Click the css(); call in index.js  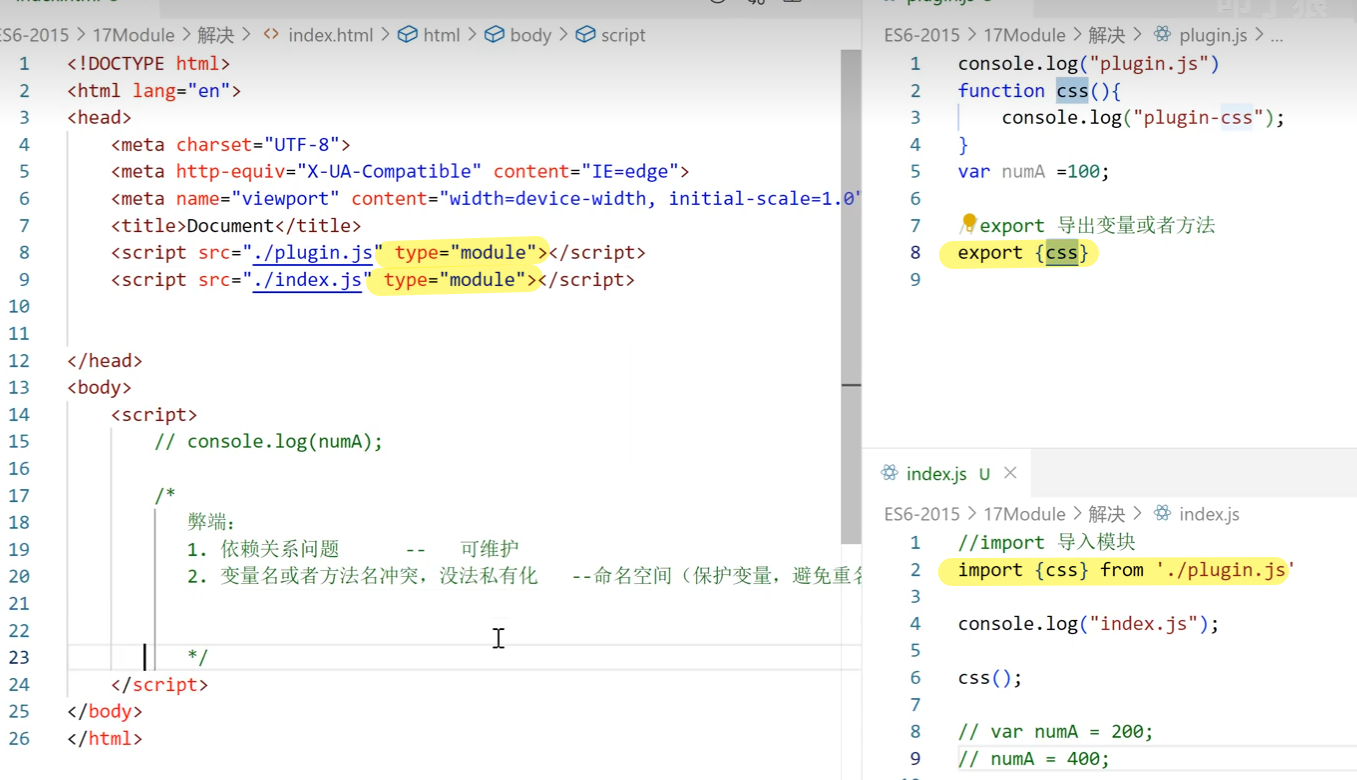990,678
